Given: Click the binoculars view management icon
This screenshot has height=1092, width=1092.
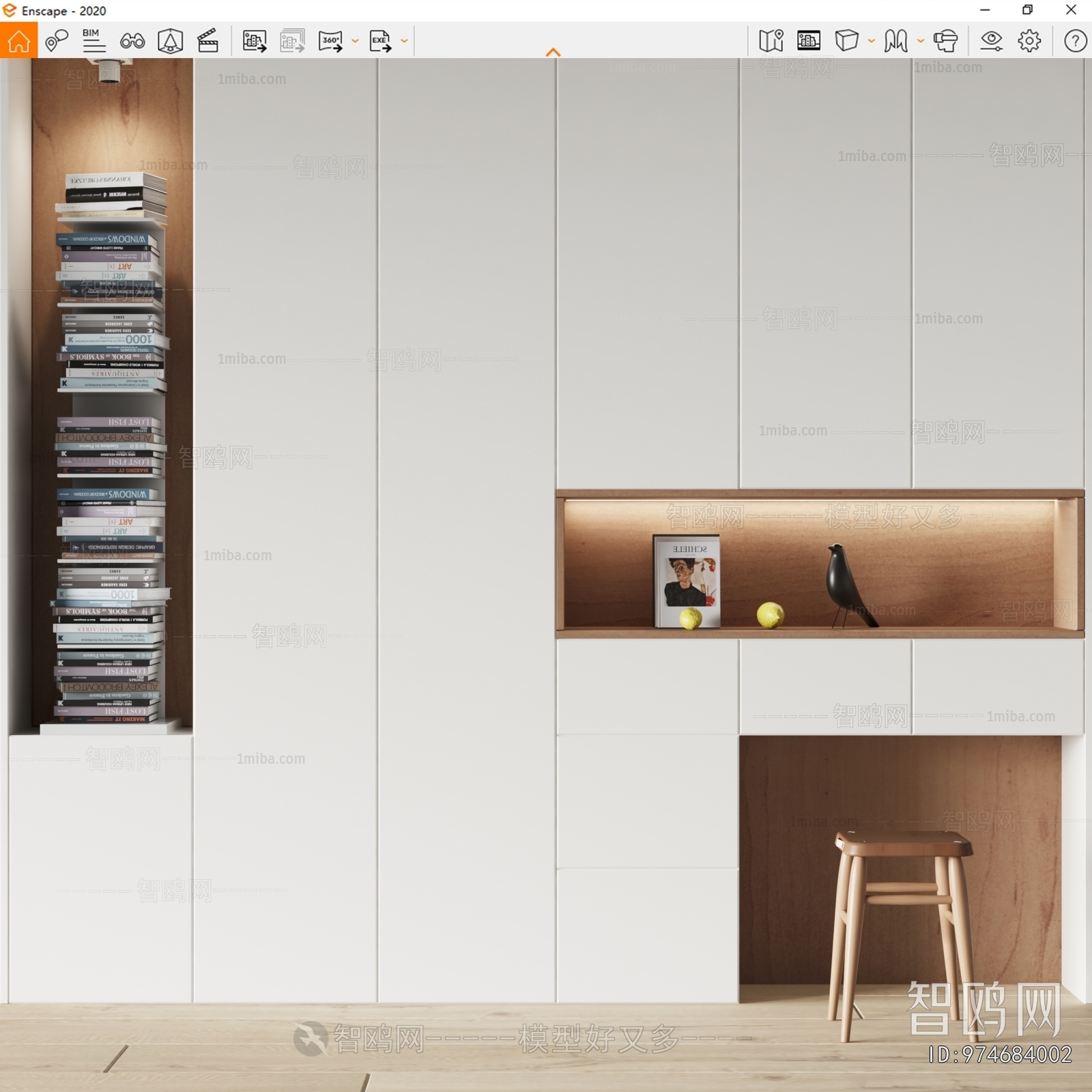Looking at the screenshot, I should 134,41.
